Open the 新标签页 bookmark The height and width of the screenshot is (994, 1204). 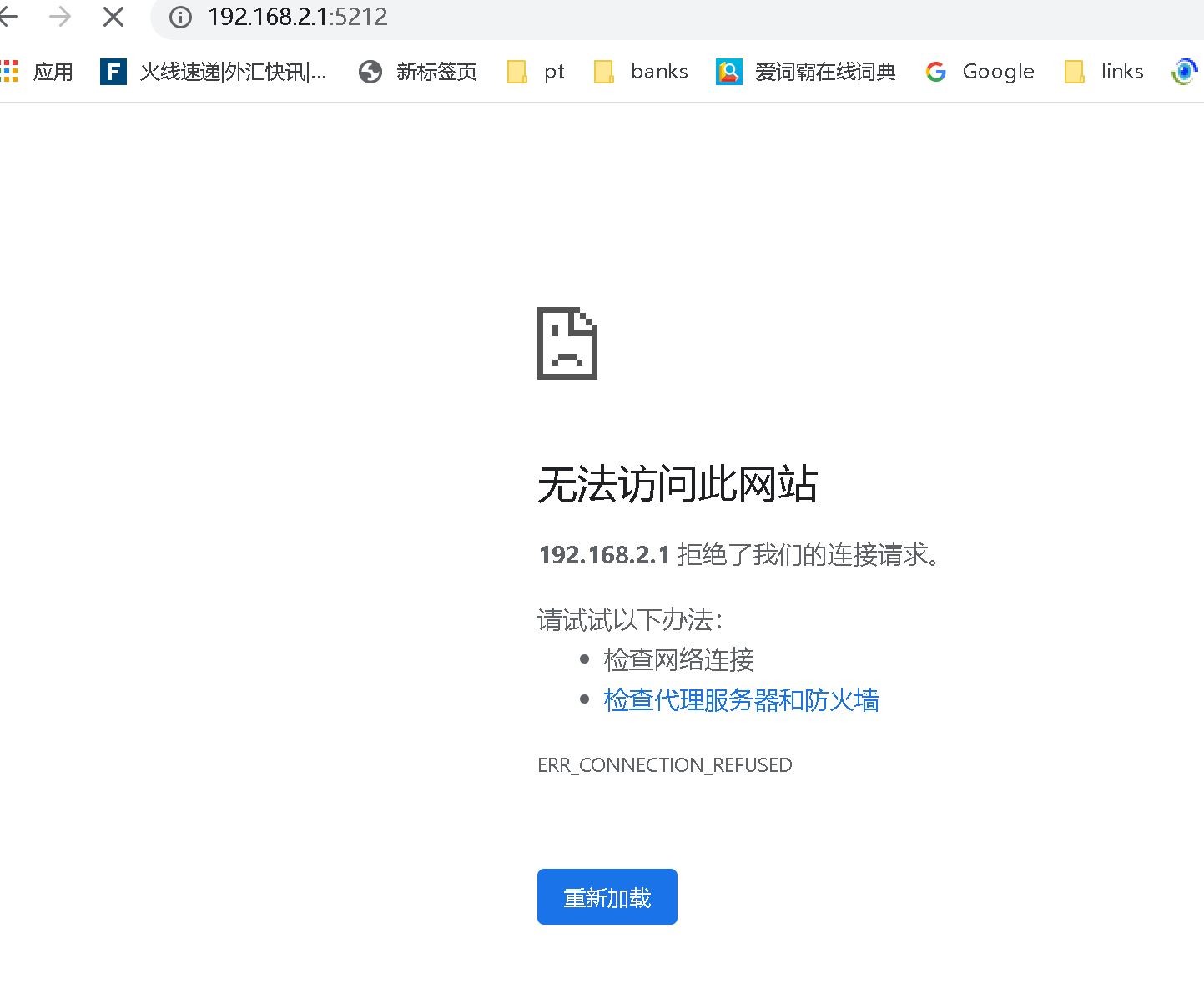click(x=417, y=72)
